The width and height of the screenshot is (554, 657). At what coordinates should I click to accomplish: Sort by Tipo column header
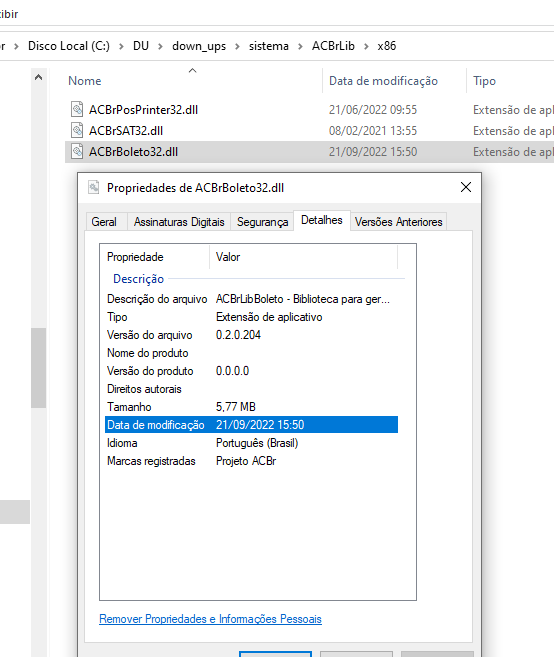[484, 81]
